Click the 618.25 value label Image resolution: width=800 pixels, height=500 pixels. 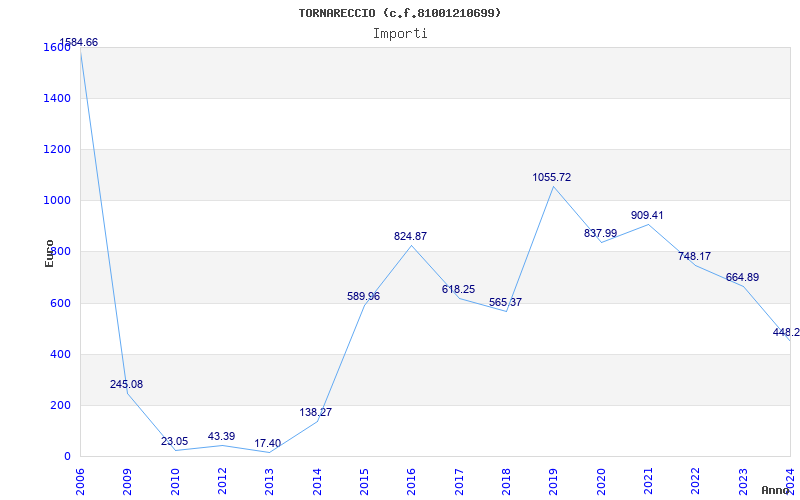click(458, 289)
